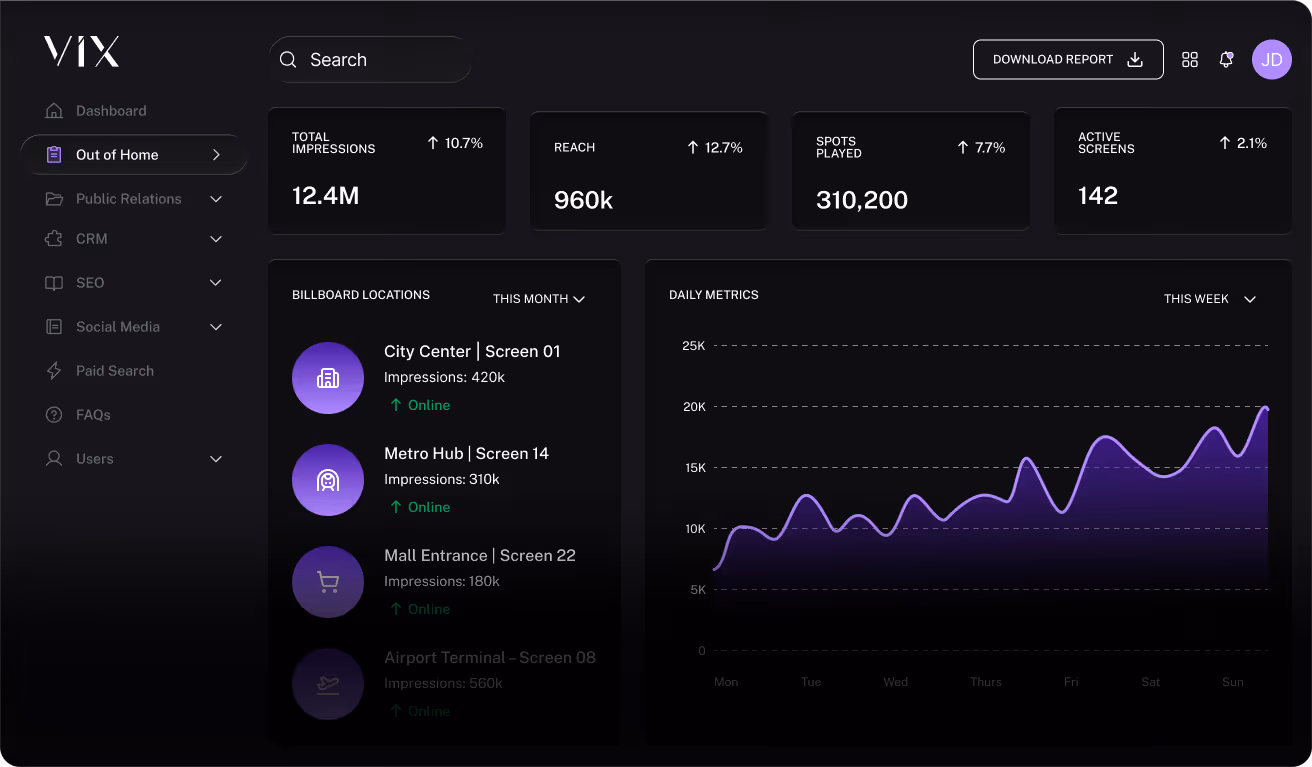Click the Sunday peak chart point
The width and height of the screenshot is (1312, 767).
coord(1266,408)
